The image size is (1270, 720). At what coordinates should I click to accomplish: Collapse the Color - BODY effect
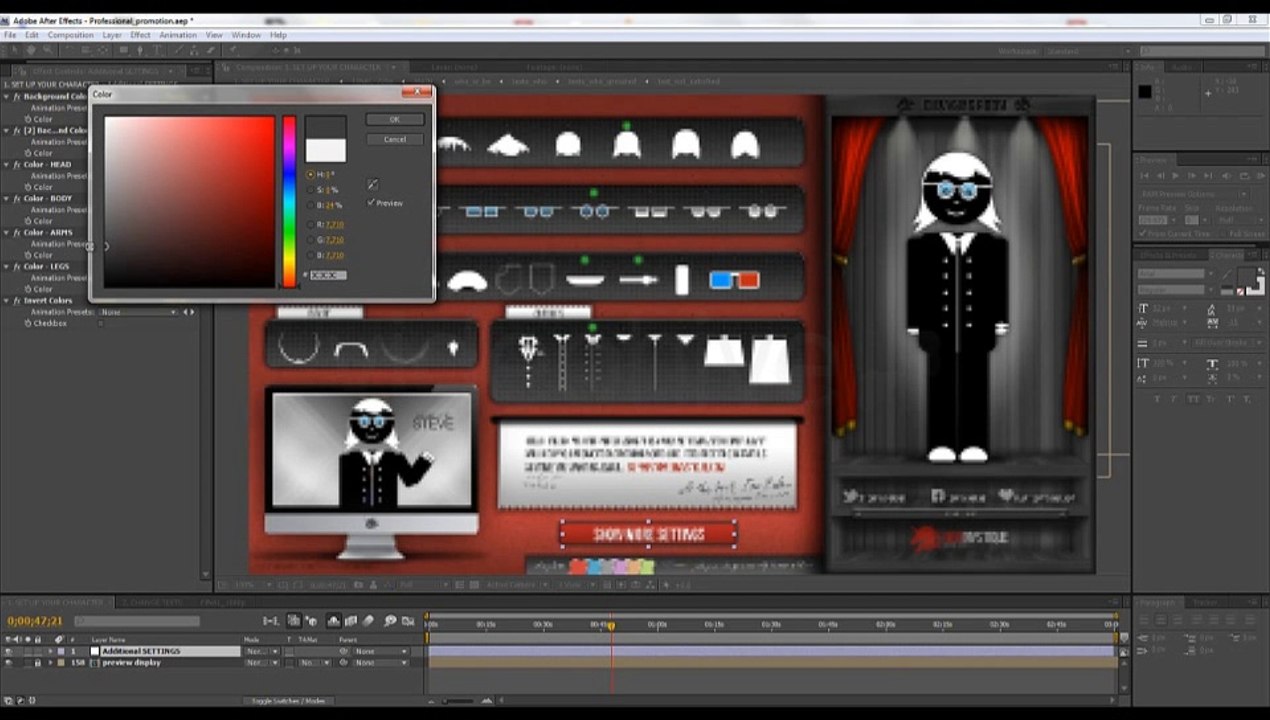(7, 199)
